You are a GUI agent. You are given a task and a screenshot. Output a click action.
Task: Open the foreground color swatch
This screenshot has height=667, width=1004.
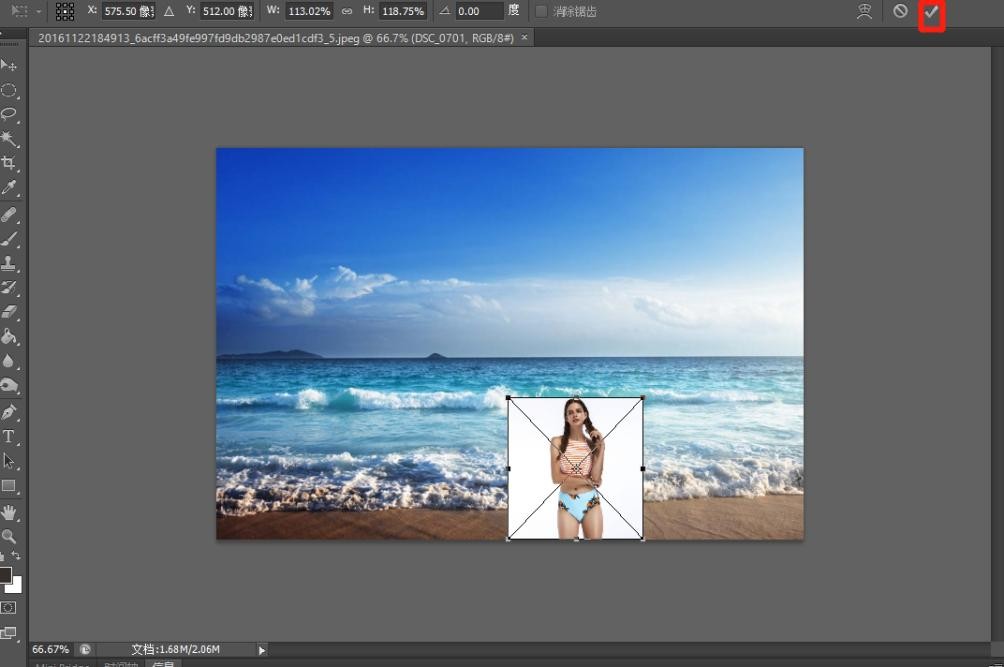click(5, 575)
